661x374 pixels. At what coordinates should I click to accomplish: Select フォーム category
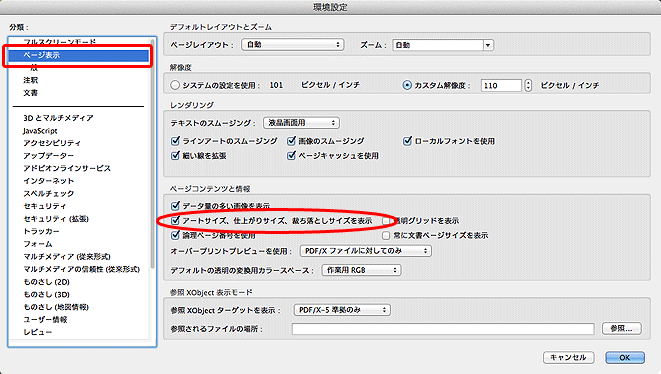pos(38,244)
